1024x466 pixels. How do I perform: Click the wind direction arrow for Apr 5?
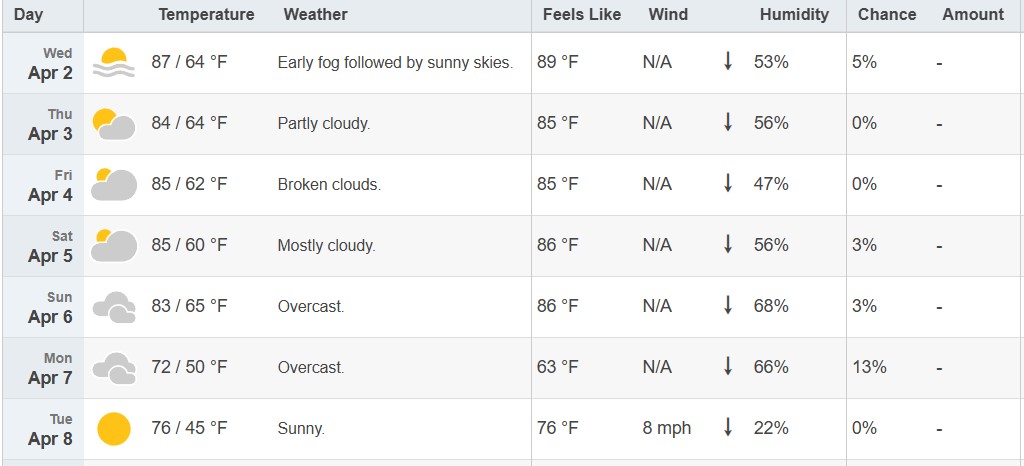[x=728, y=245]
